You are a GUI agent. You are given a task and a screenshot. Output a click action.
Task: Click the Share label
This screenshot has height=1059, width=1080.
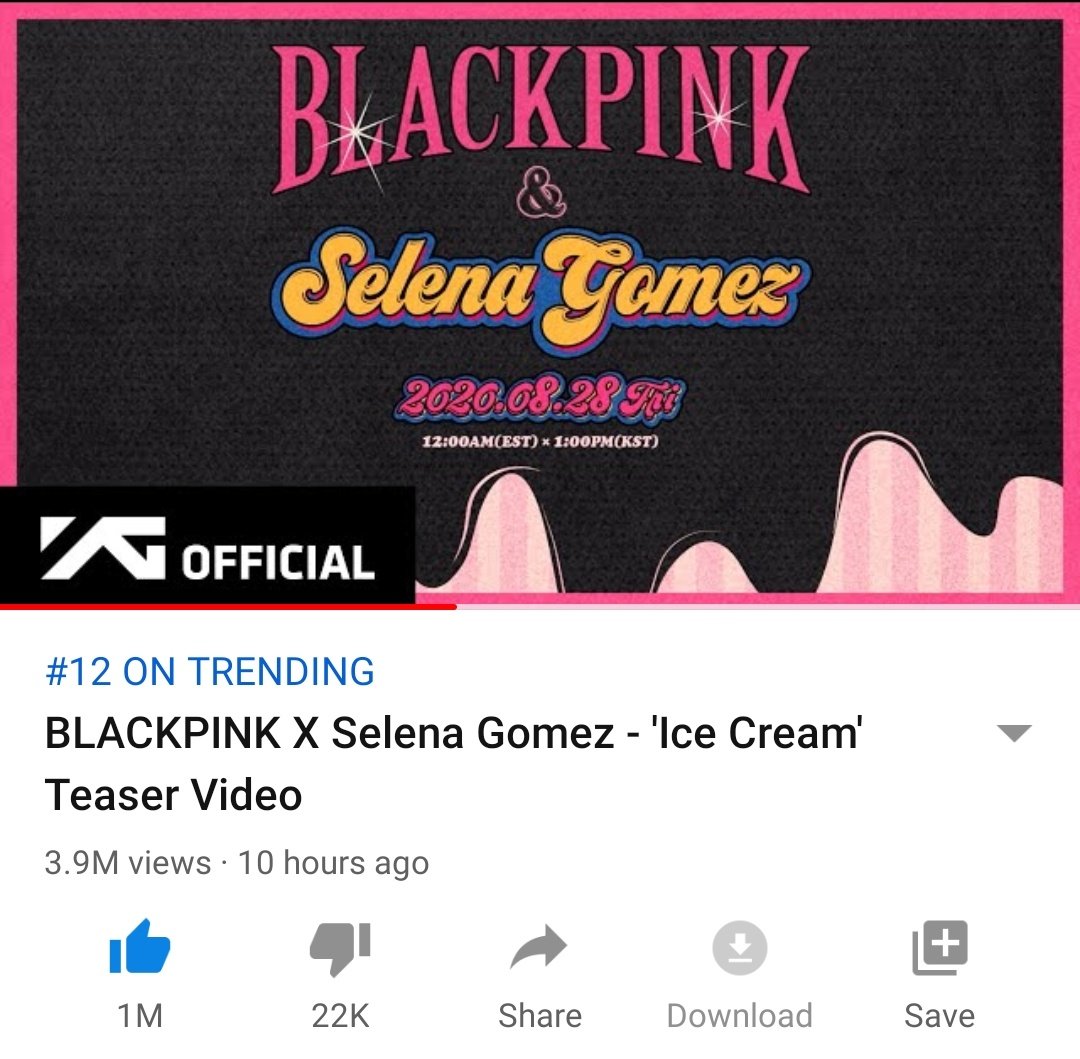(539, 1016)
